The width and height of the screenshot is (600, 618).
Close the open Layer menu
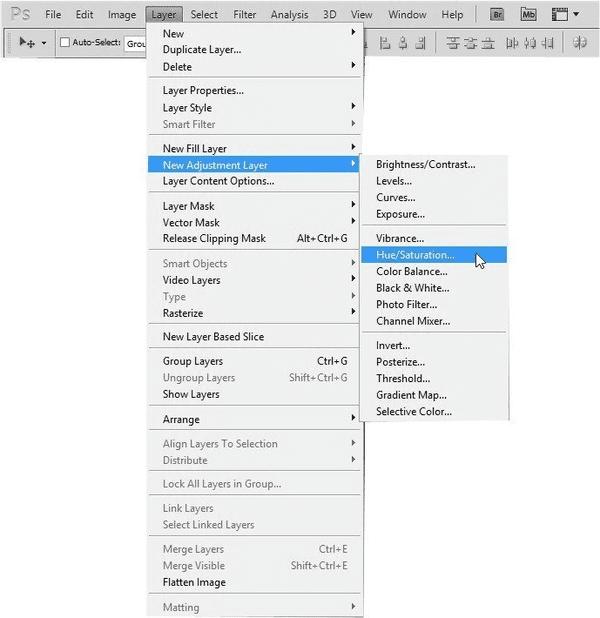point(164,15)
